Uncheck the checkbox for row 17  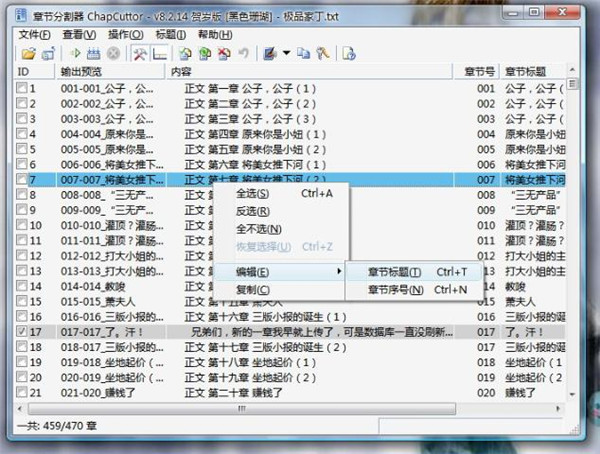coord(22,331)
